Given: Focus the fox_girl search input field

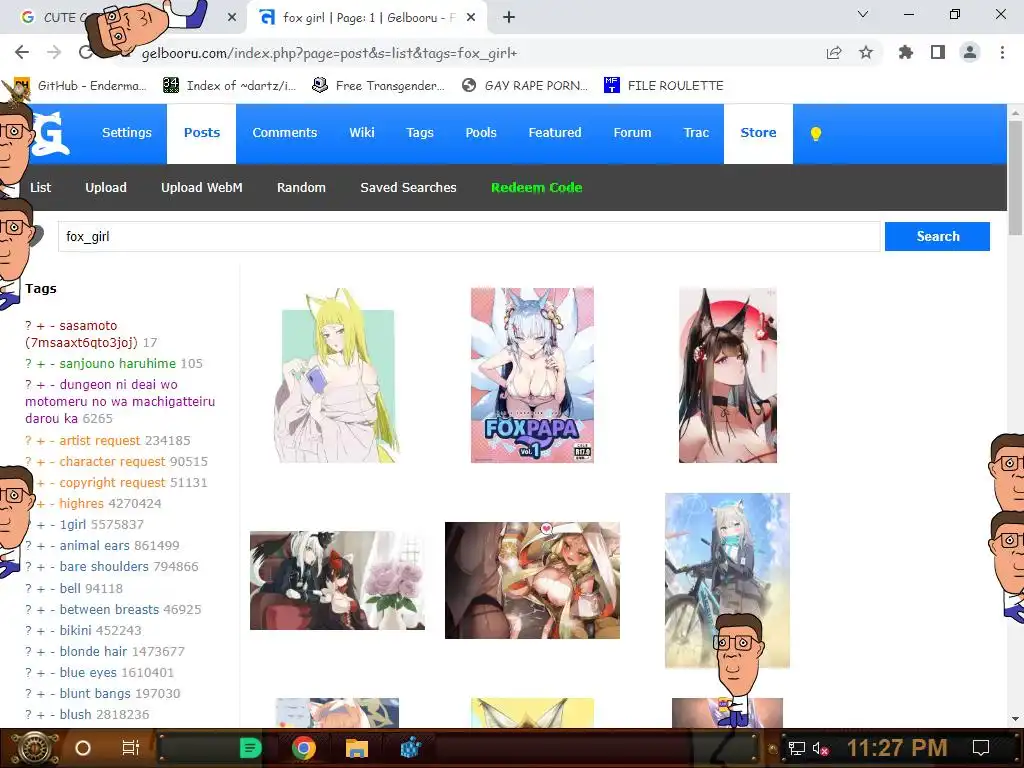Looking at the screenshot, I should click(469, 236).
